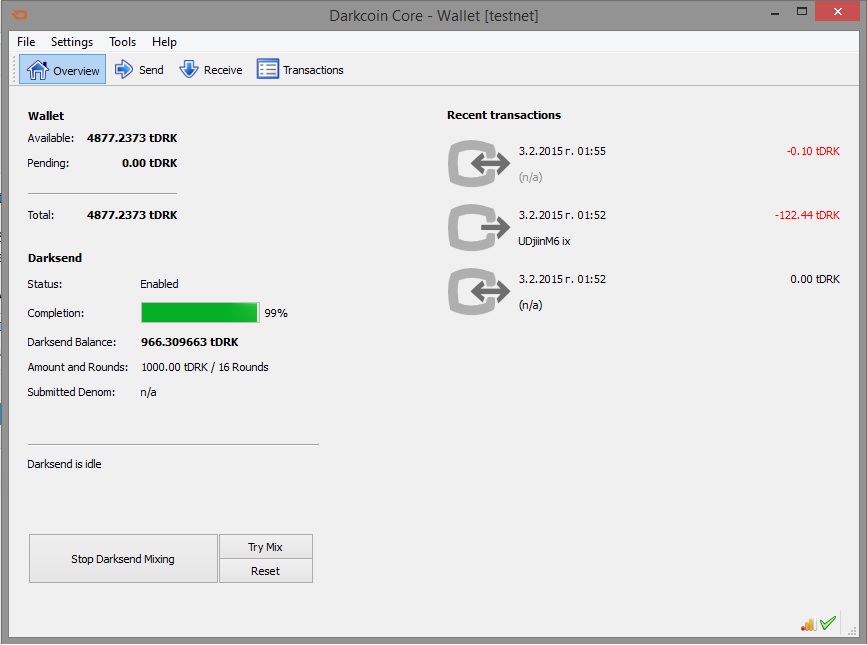Open the Settings menu
This screenshot has width=867, height=645.
coord(72,42)
